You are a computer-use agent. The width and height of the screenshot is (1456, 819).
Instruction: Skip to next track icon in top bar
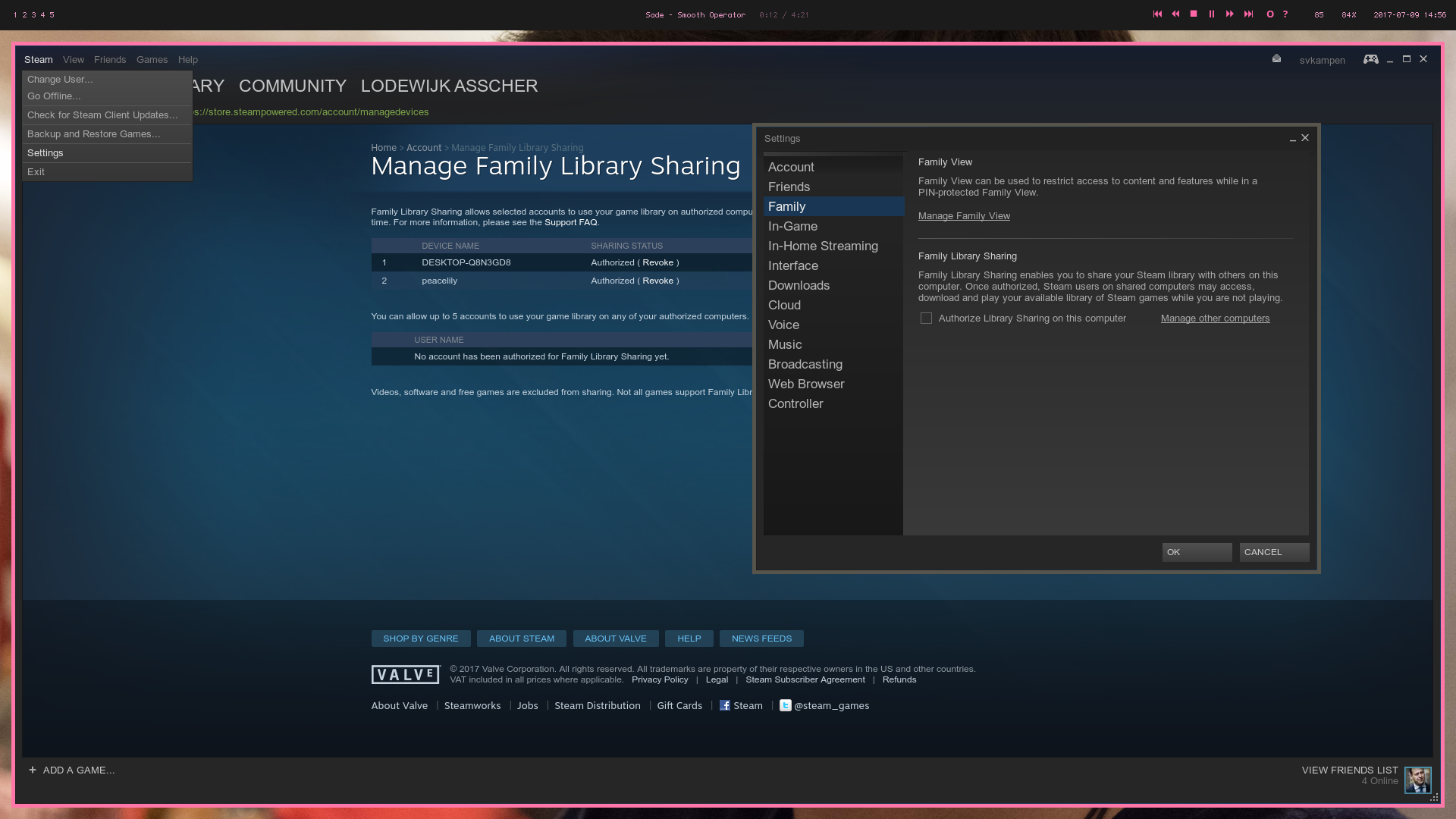tap(1248, 14)
